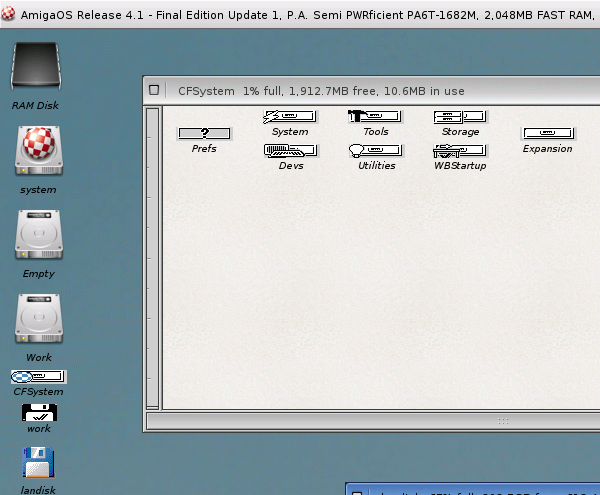Viewport: 600px width, 495px height.
Task: Click the "Expansion" label text
Action: 548,148
